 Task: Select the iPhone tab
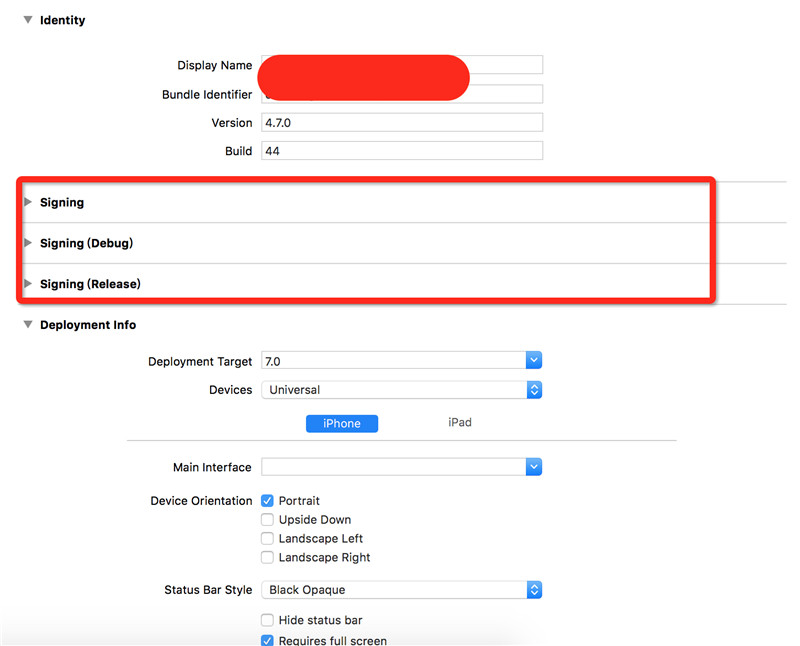[341, 423]
